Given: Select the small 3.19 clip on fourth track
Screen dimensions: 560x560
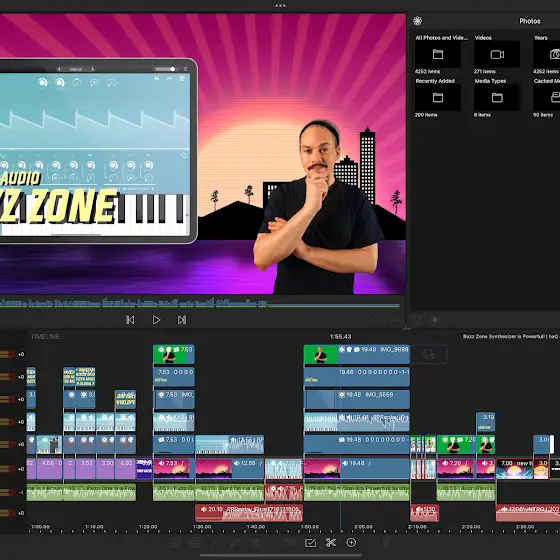Looking at the screenshot, I should click(x=485, y=422).
